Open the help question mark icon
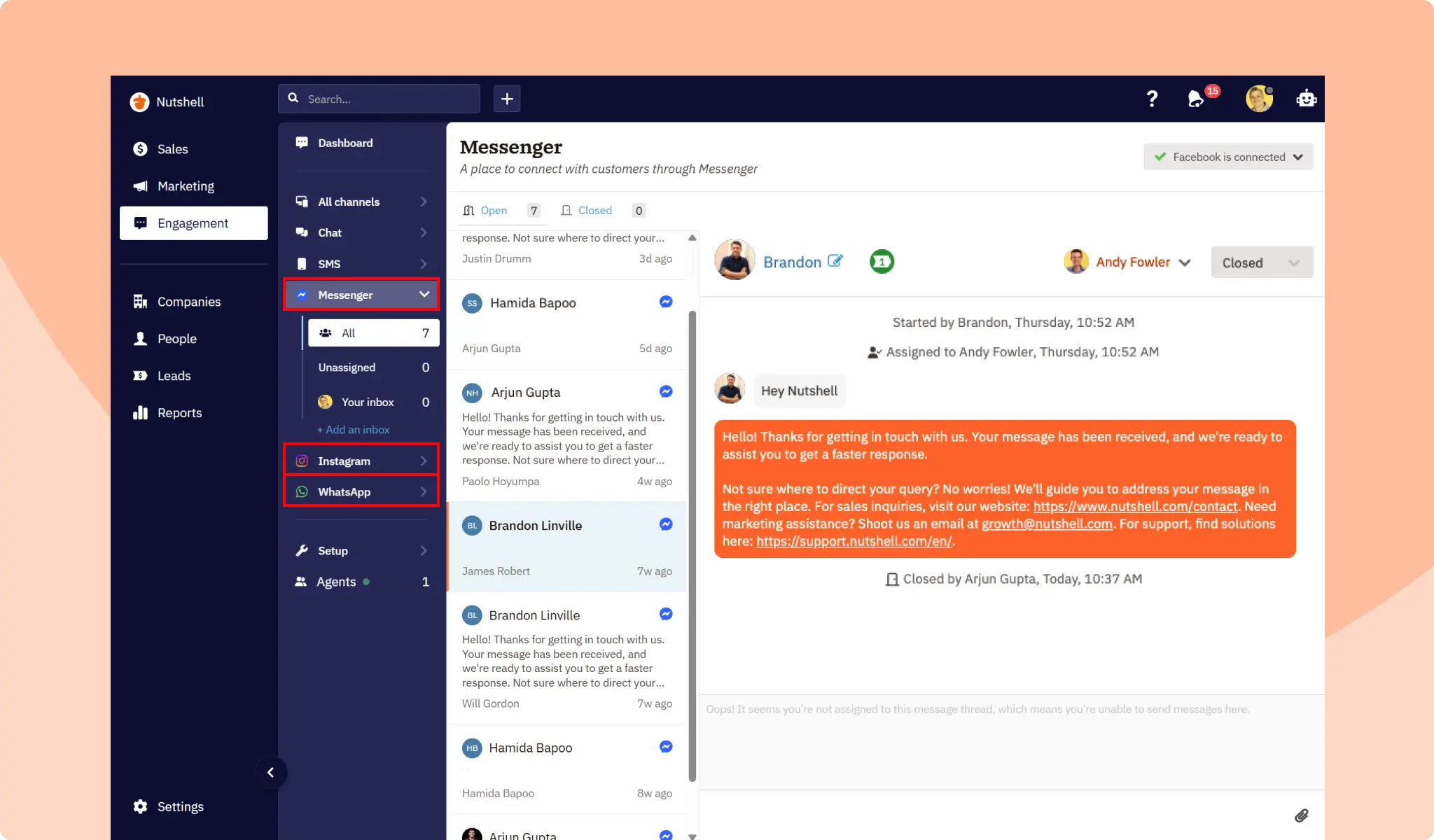 (1153, 99)
